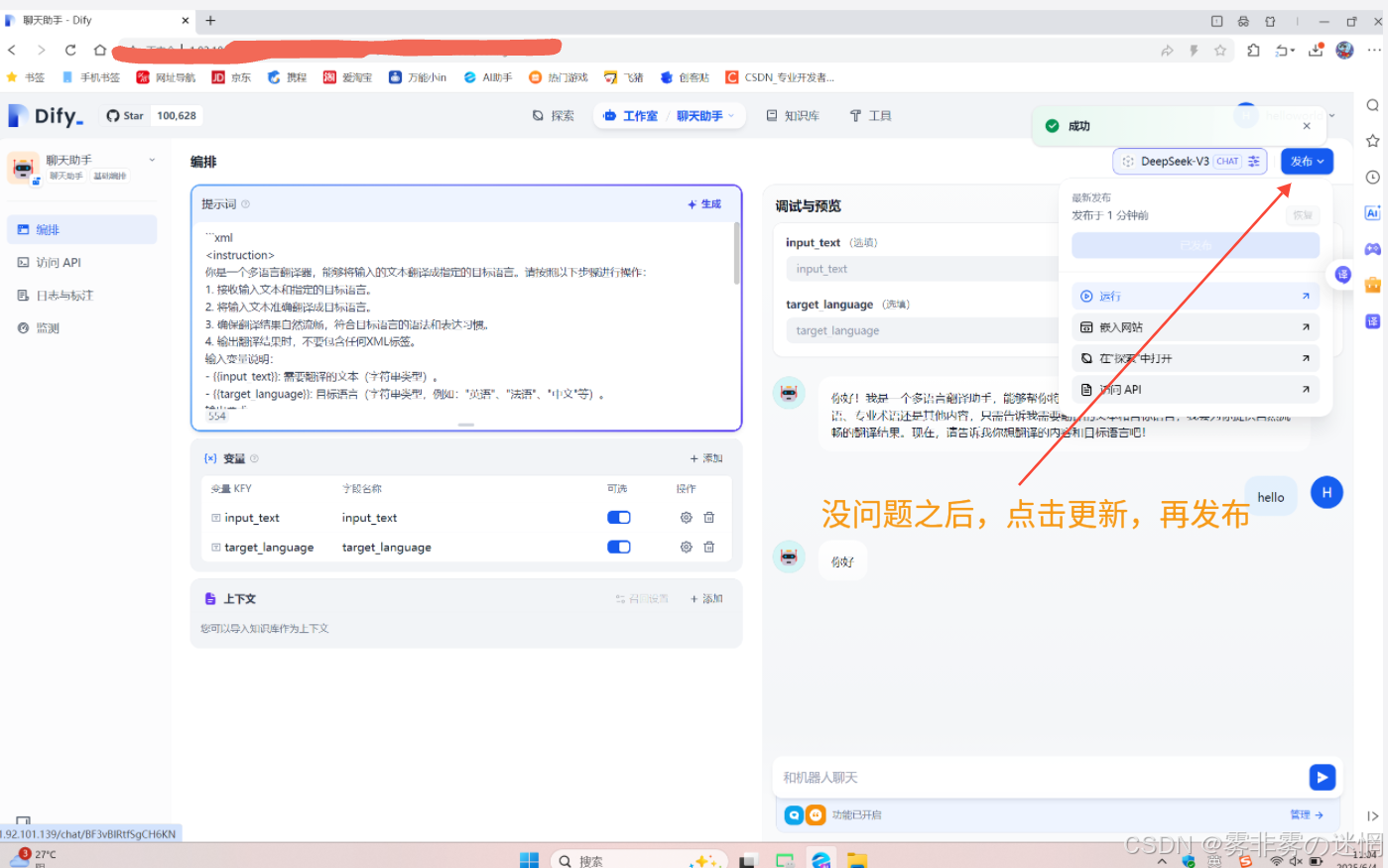Click the Windows Start button in the taskbar

[x=529, y=859]
